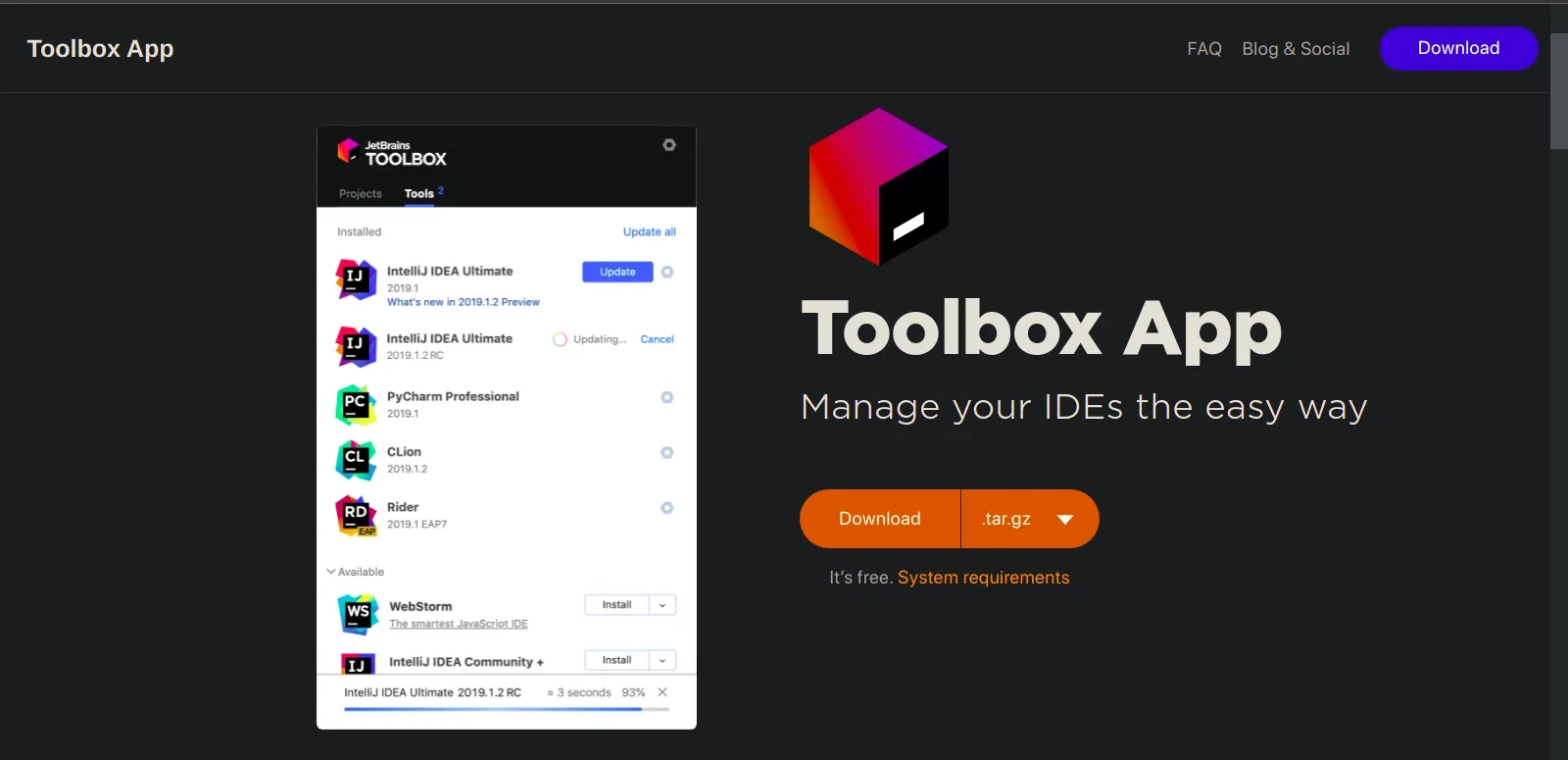
Task: Open settings for Rider
Action: tap(667, 508)
